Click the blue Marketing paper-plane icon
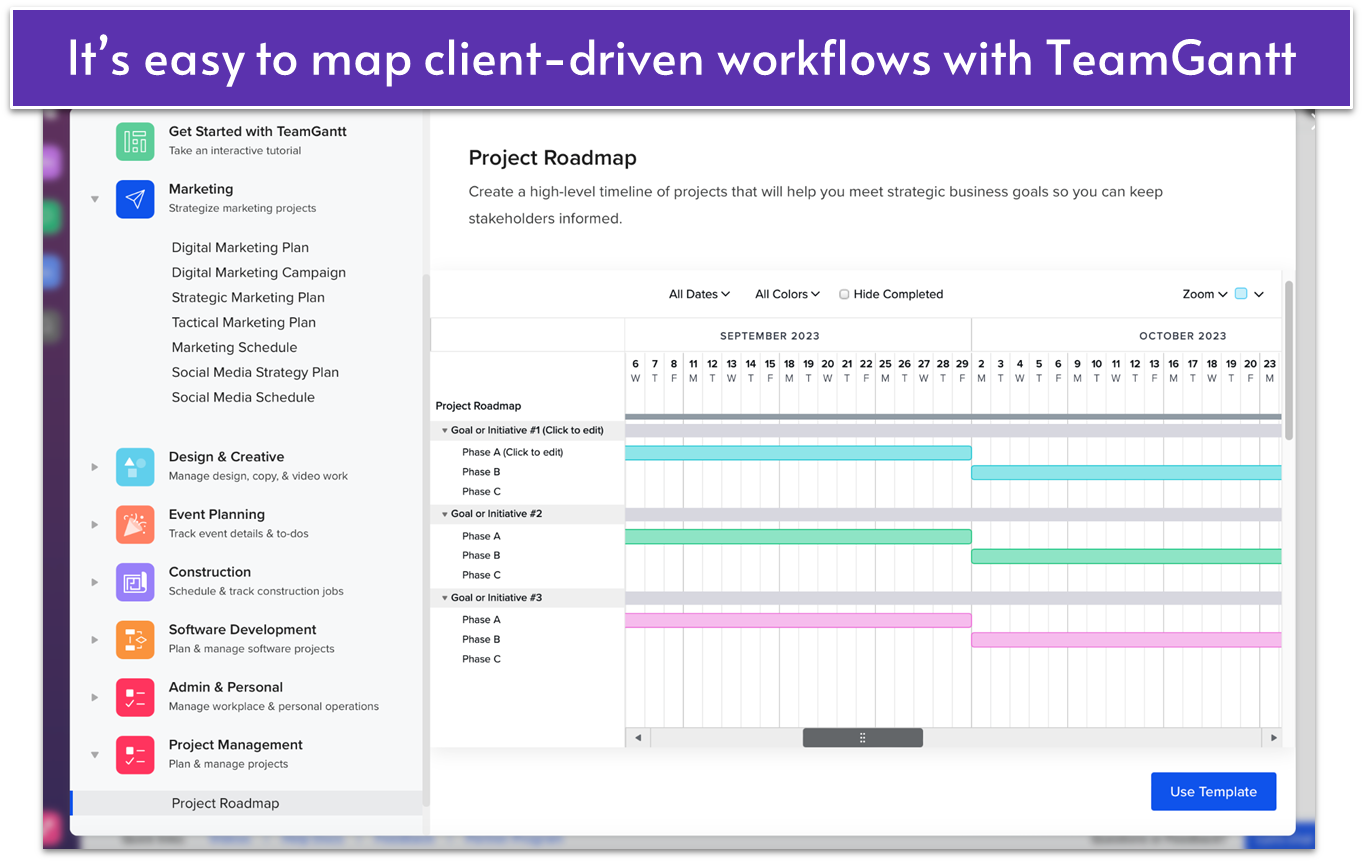The image size is (1363, 862). click(135, 199)
